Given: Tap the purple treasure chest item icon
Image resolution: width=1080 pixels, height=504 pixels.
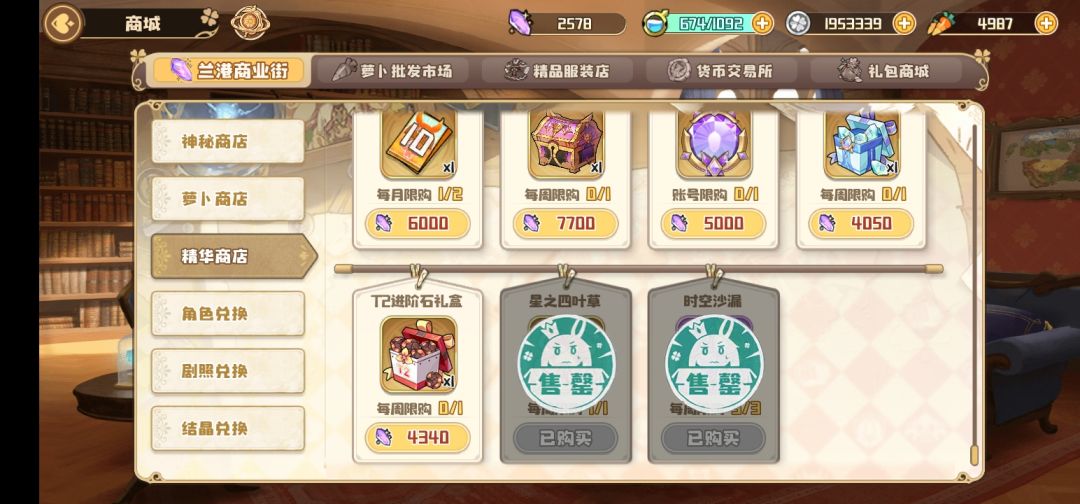Looking at the screenshot, I should click(566, 142).
